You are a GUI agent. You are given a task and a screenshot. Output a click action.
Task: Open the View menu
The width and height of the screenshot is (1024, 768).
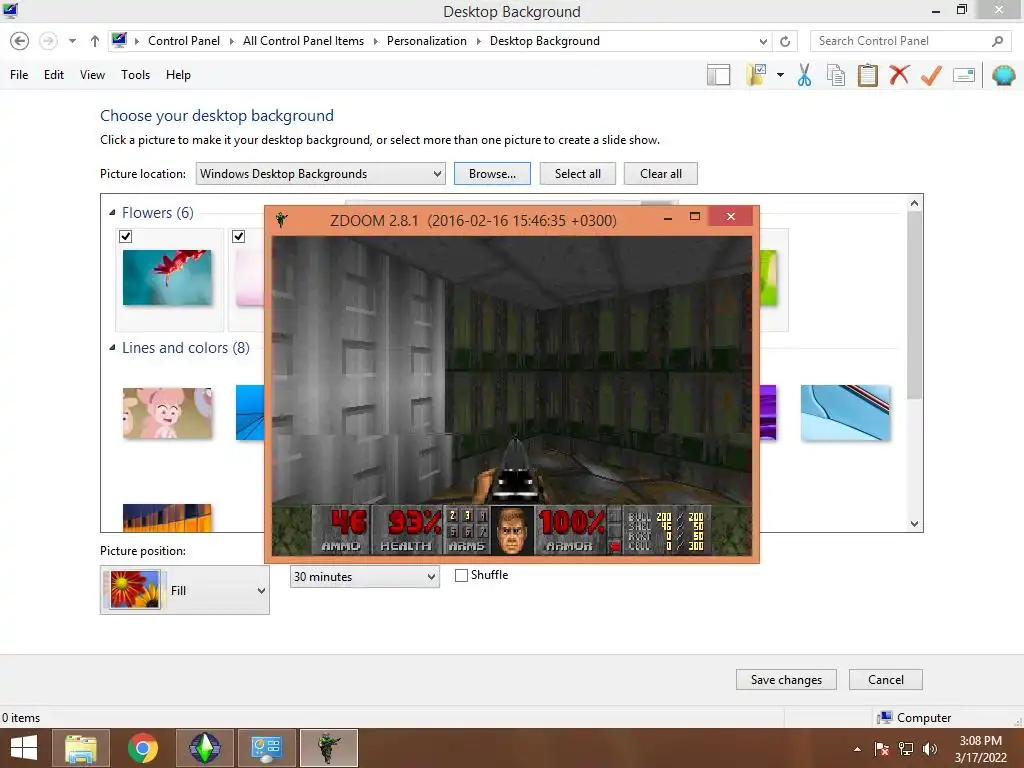pos(92,75)
